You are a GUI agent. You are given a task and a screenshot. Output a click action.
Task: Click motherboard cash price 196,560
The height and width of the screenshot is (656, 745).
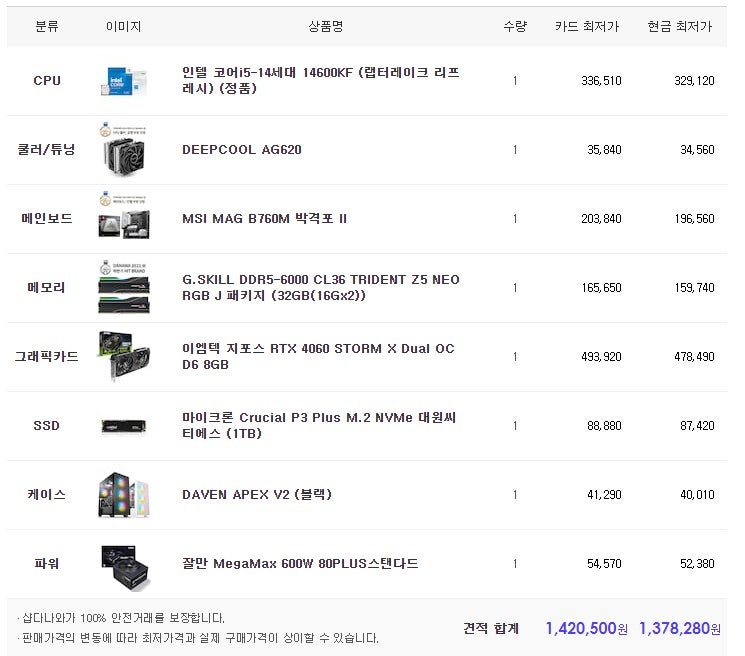pos(694,219)
